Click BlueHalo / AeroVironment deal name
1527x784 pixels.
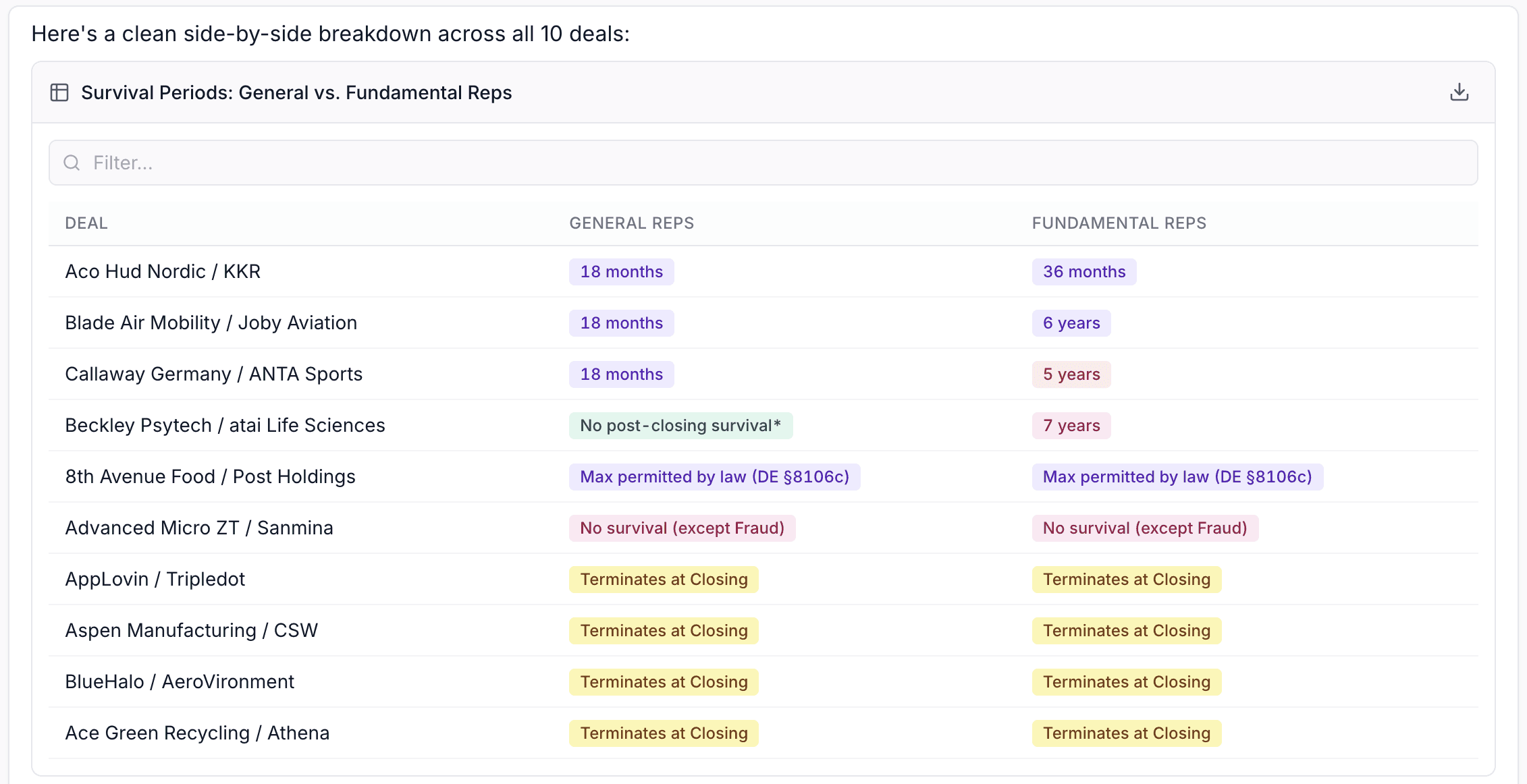180,681
